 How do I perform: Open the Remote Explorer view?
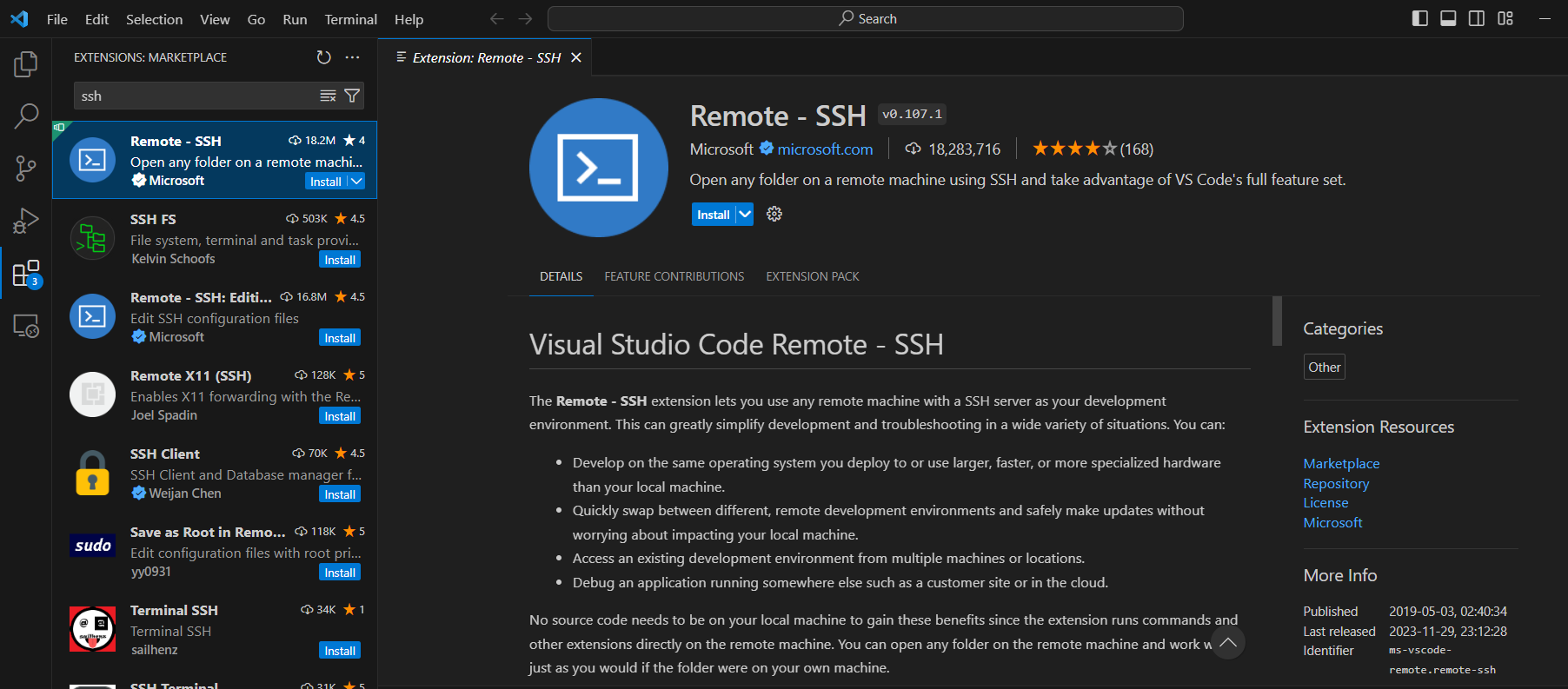(26, 326)
